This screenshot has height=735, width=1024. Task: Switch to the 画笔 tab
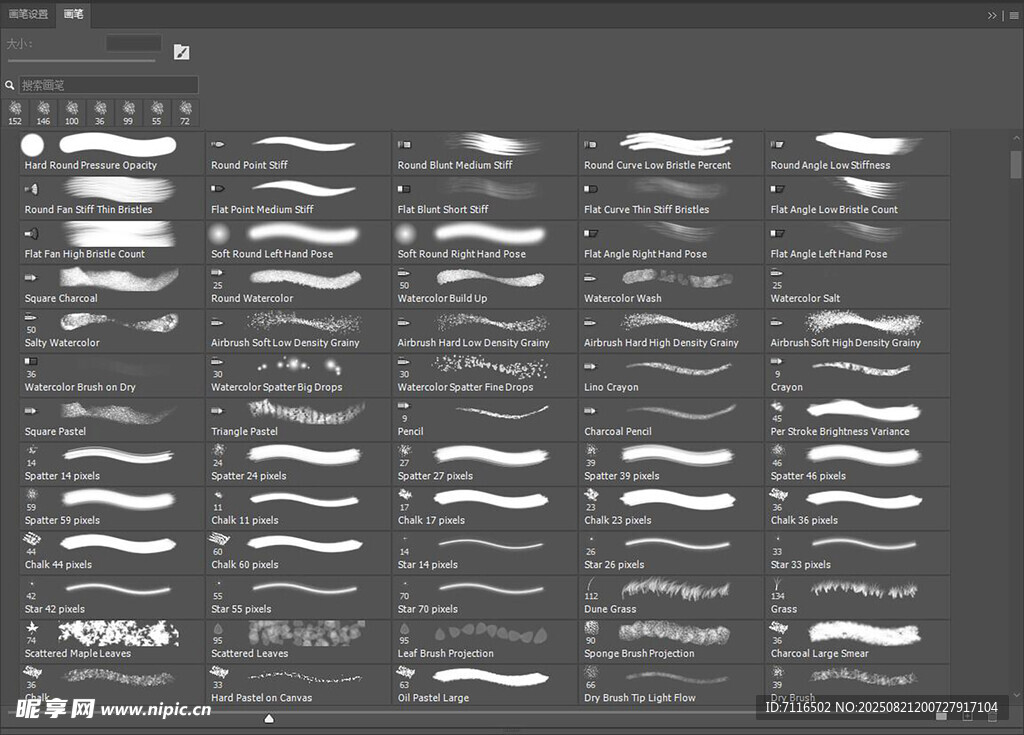(73, 15)
